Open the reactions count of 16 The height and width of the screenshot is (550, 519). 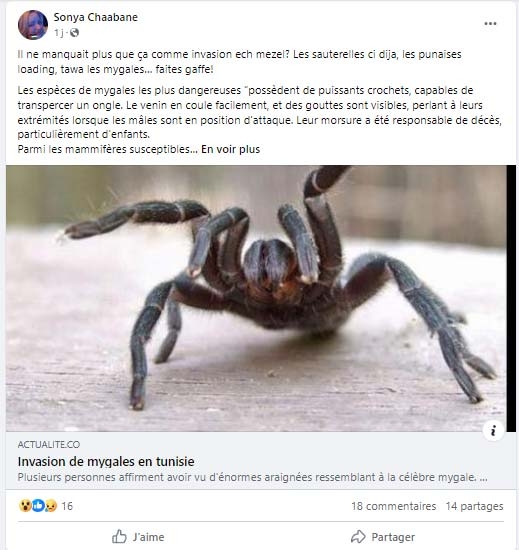click(67, 506)
